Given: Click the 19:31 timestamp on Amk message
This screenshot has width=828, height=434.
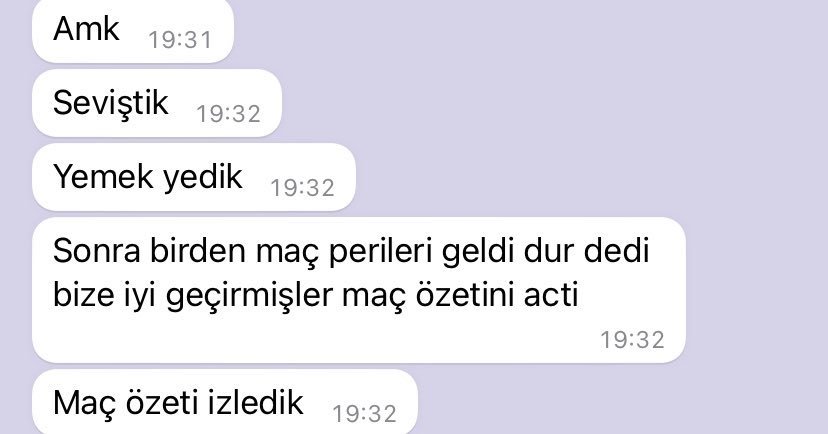Looking at the screenshot, I should tap(180, 40).
